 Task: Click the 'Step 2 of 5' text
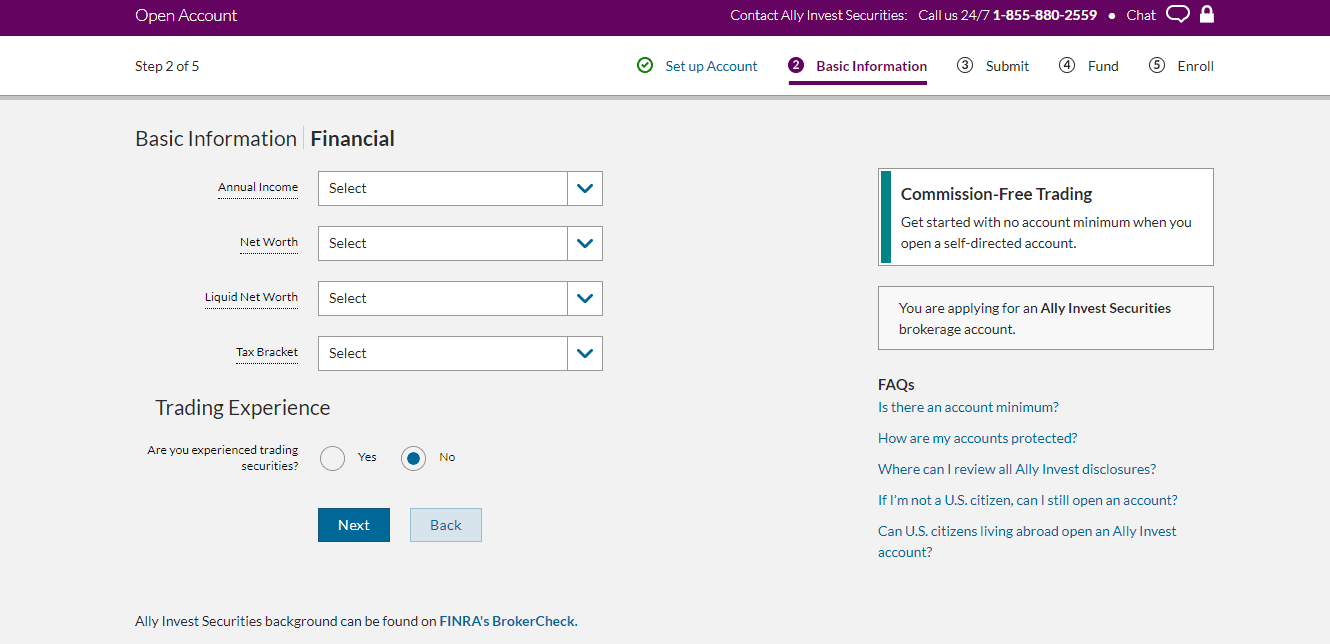(167, 66)
